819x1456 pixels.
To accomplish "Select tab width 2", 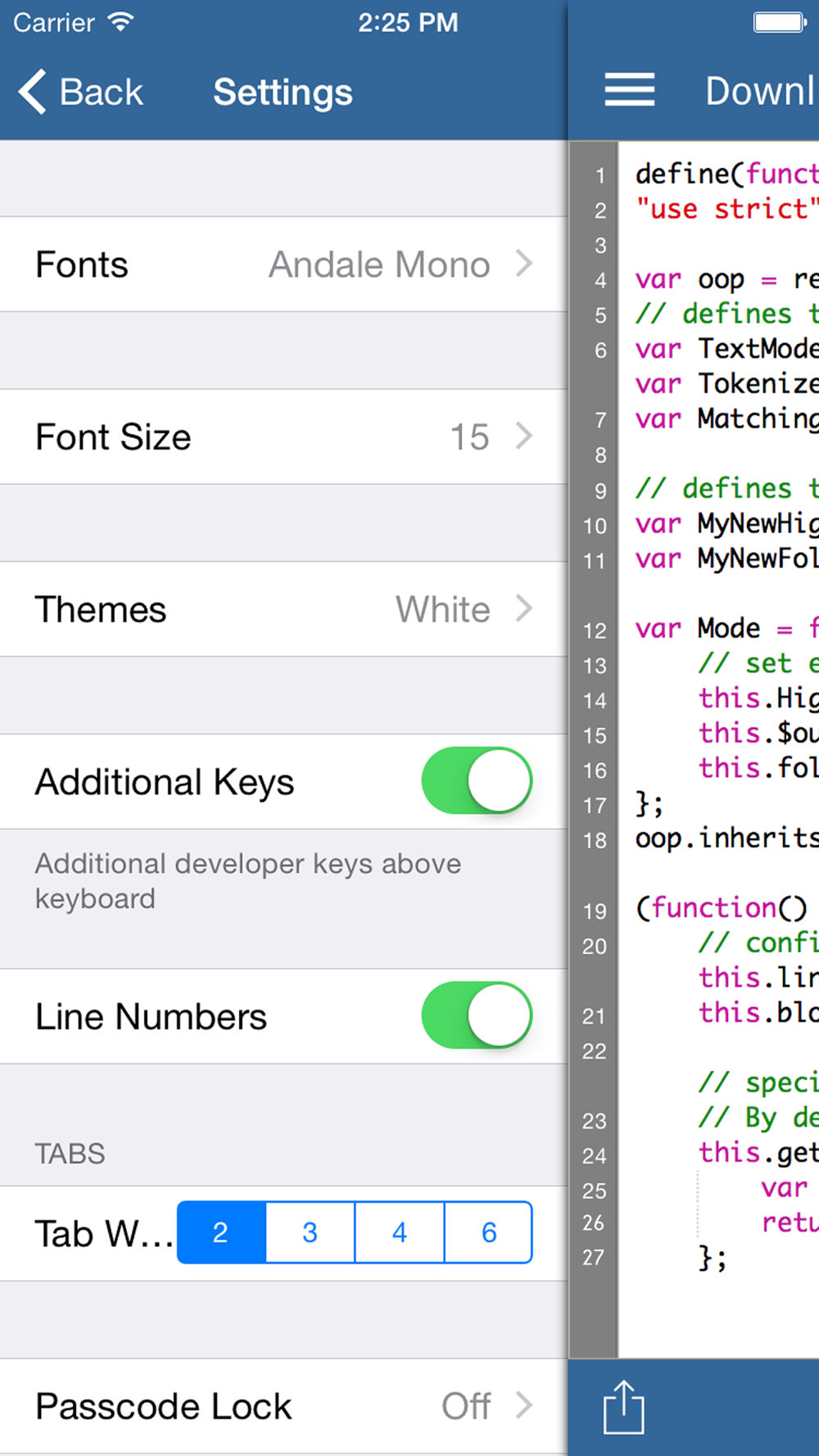I will tap(221, 1232).
